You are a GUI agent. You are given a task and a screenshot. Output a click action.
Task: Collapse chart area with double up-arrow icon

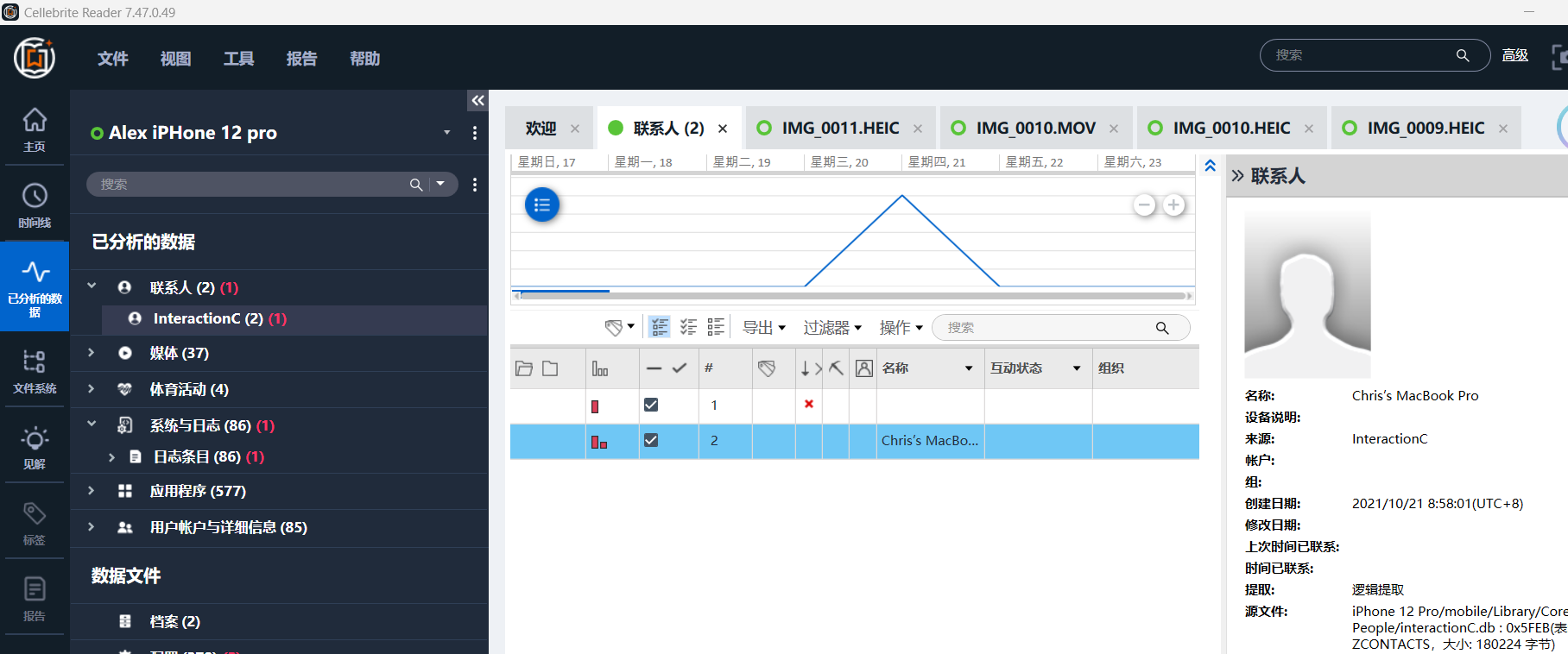click(1211, 166)
